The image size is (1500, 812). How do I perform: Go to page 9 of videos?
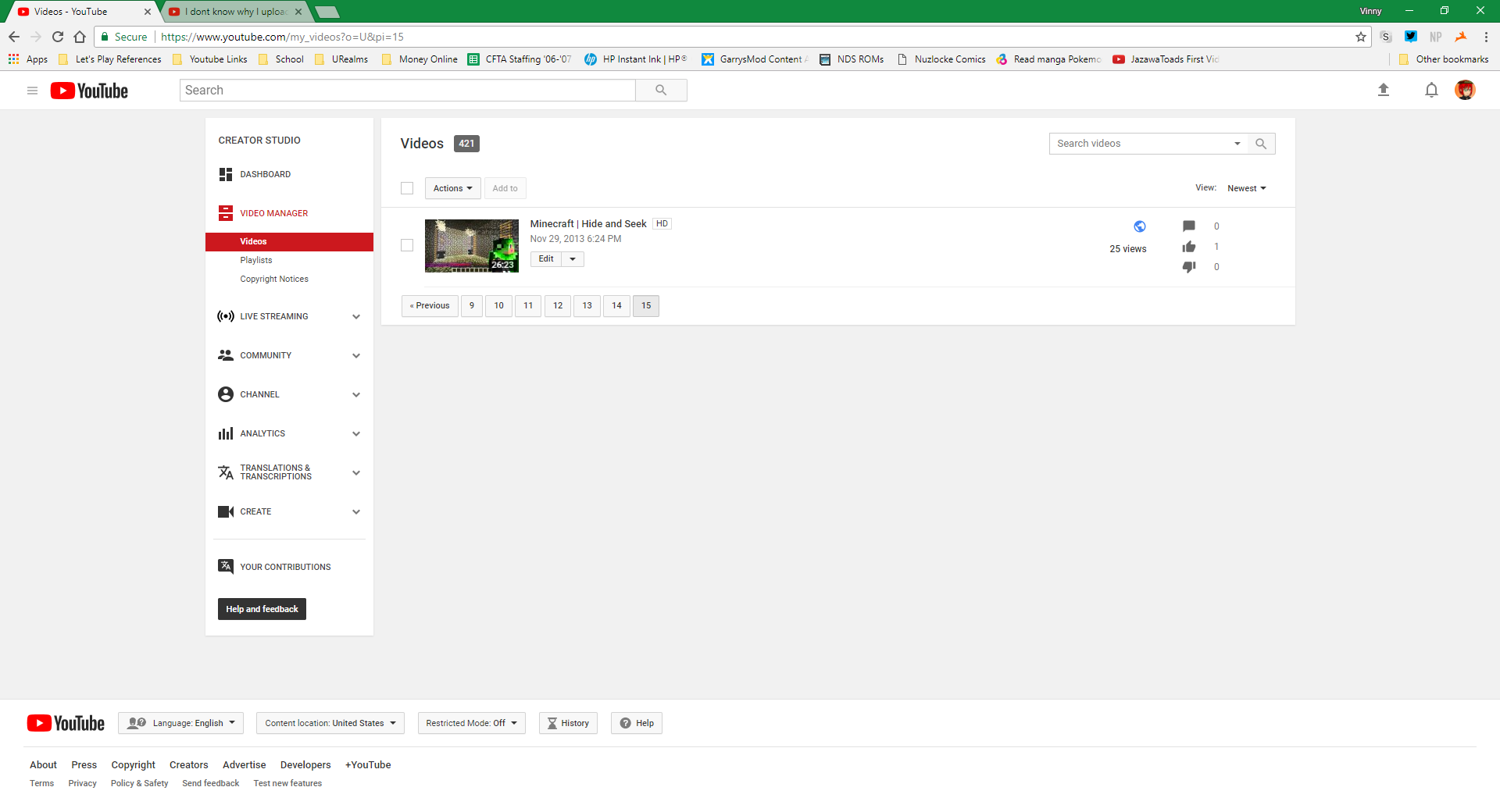pos(472,305)
